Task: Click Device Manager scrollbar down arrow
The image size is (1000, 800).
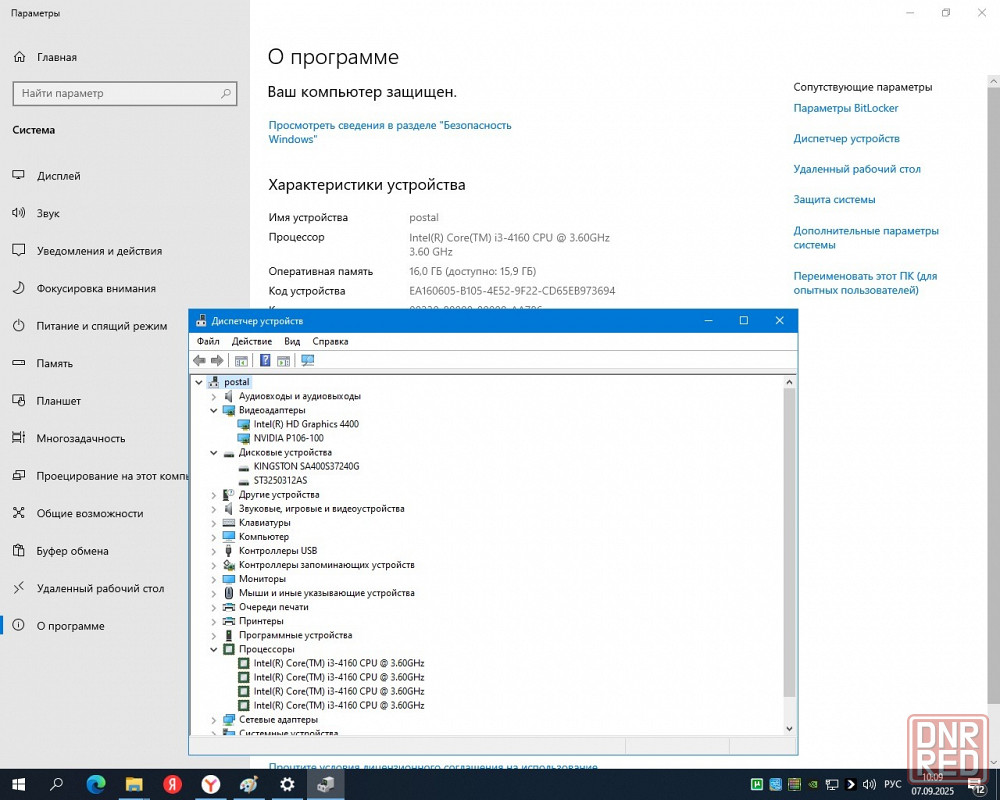Action: (789, 729)
